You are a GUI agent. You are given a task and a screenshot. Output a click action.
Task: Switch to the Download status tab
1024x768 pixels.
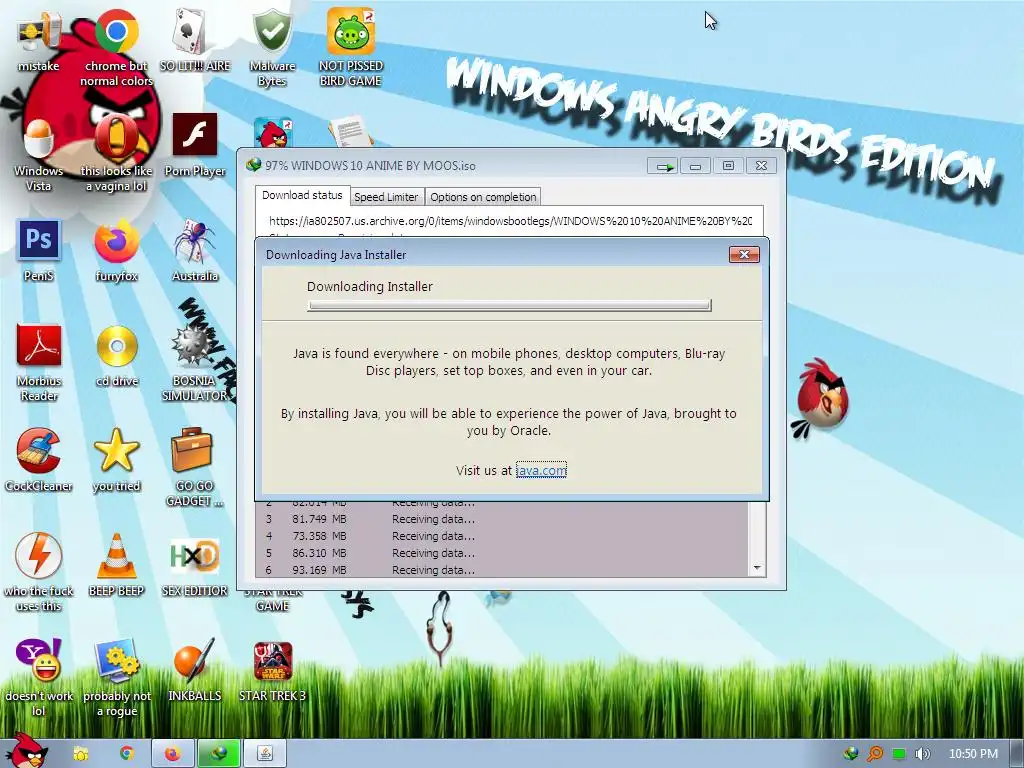pos(302,195)
